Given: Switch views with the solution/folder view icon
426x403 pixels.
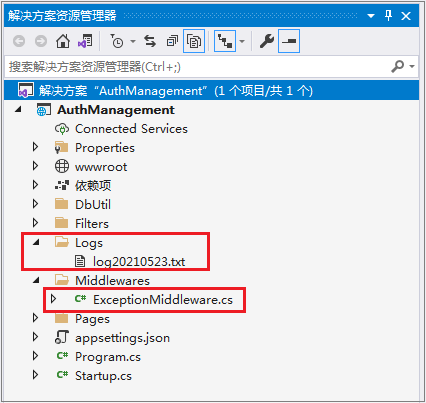Looking at the screenshot, I should 85,41.
